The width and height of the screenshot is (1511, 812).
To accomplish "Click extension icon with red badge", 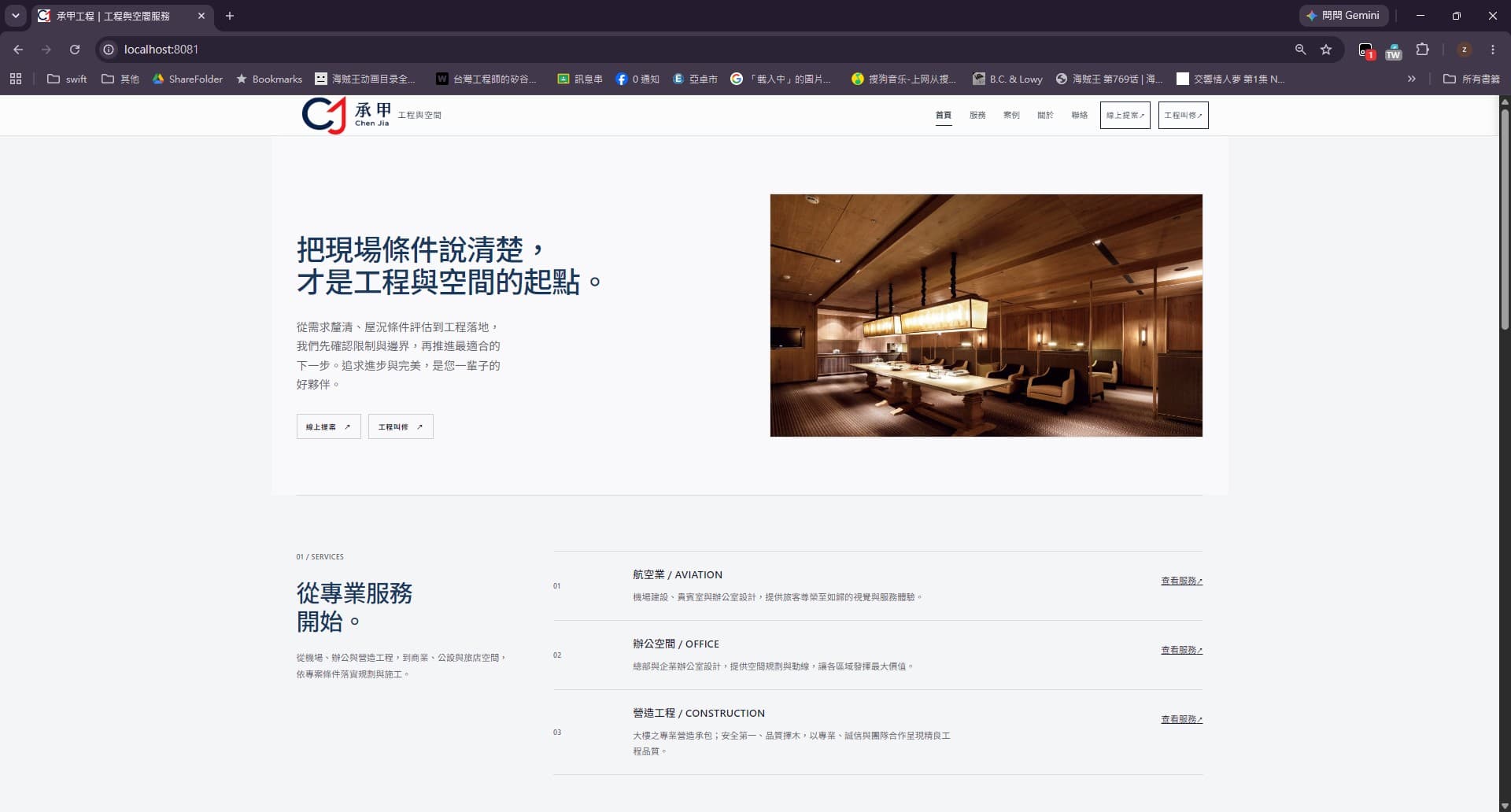I will pyautogui.click(x=1366, y=50).
